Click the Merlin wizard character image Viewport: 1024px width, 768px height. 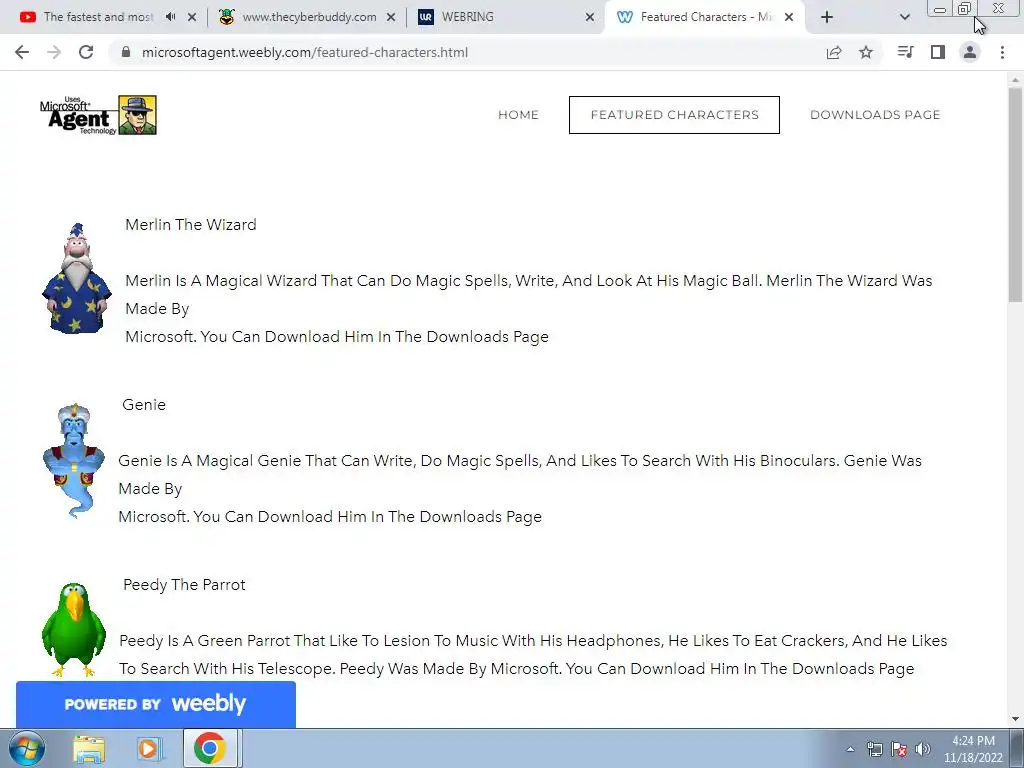pyautogui.click(x=76, y=278)
